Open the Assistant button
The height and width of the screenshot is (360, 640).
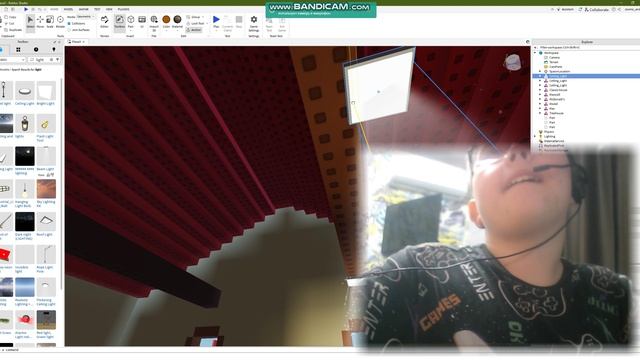click(x=565, y=9)
